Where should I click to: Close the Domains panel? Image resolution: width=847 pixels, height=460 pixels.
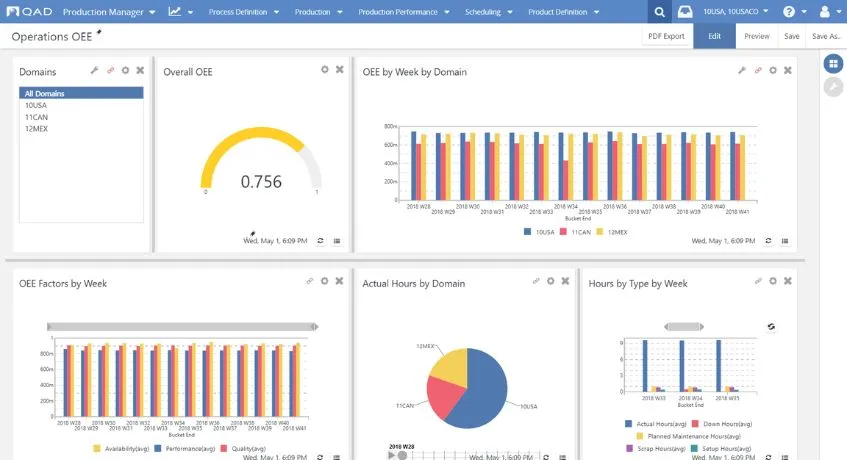pos(140,70)
